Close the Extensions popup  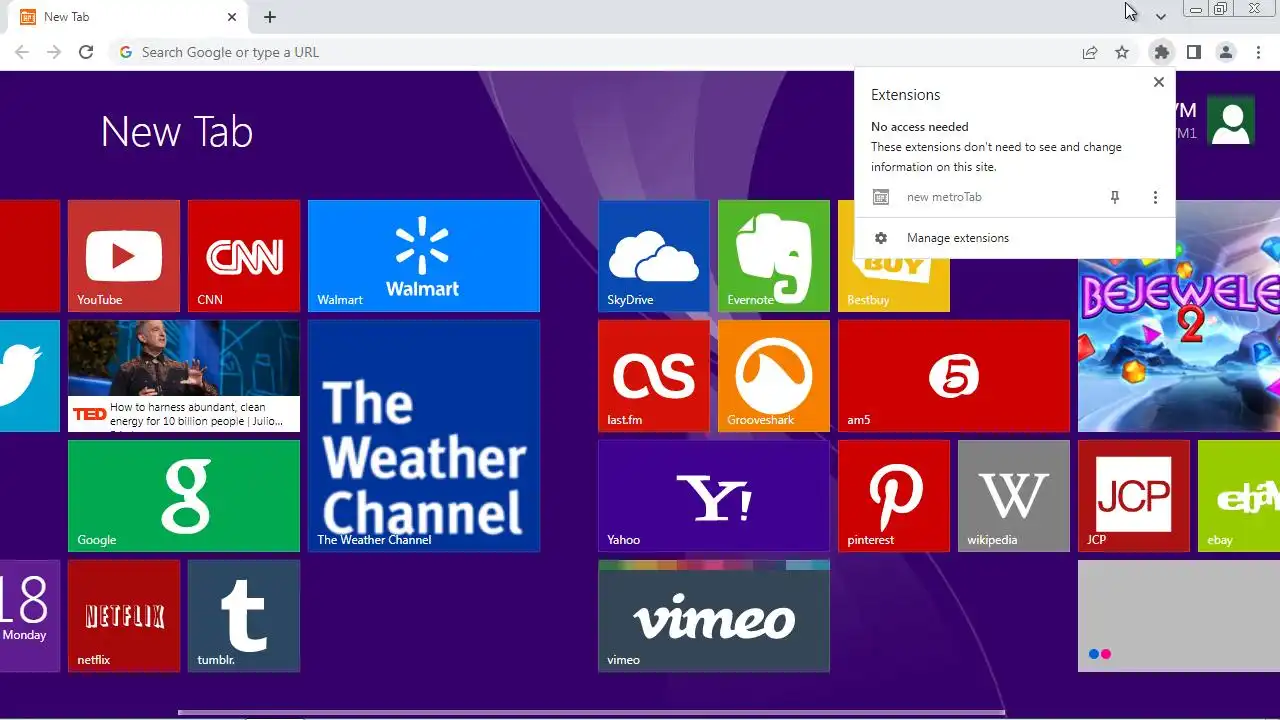(x=1159, y=82)
